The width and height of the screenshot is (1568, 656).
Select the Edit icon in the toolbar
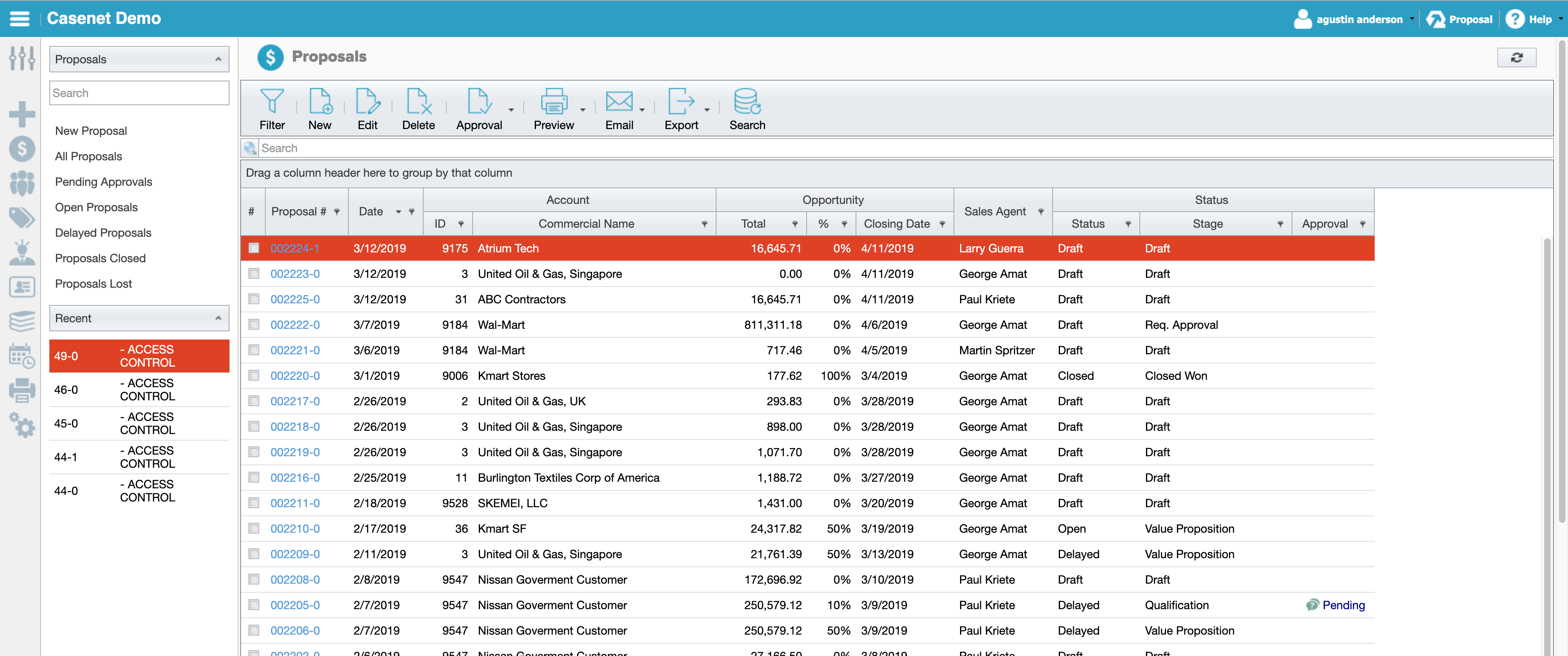coord(368,108)
